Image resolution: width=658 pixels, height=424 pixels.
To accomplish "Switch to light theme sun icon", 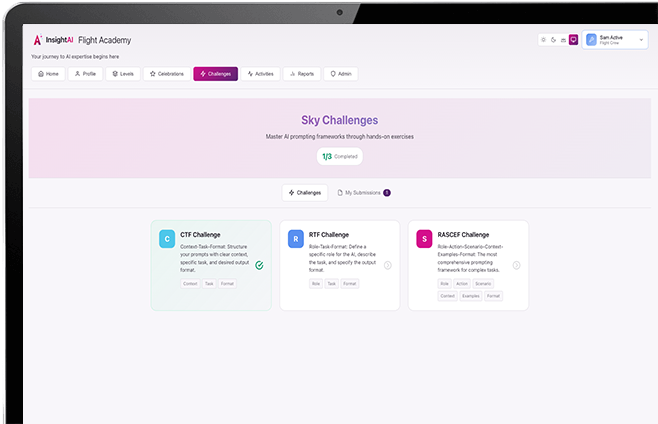I will [x=543, y=40].
